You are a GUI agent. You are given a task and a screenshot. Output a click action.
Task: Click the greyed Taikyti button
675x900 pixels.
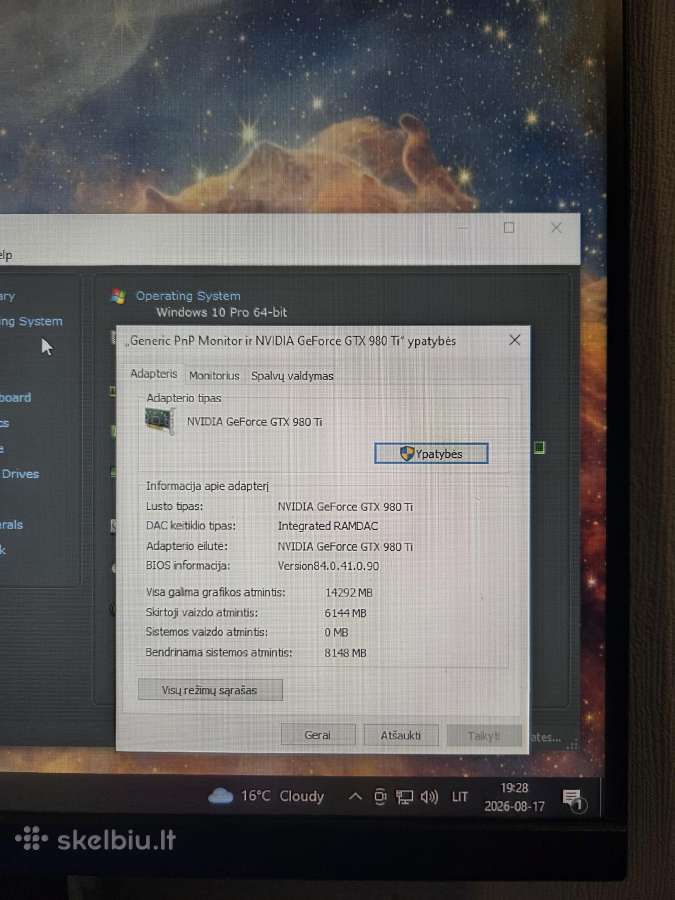[484, 735]
